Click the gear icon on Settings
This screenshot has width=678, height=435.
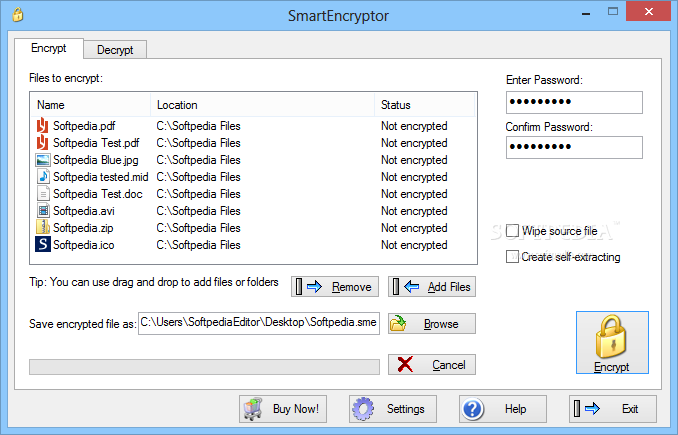click(x=363, y=409)
